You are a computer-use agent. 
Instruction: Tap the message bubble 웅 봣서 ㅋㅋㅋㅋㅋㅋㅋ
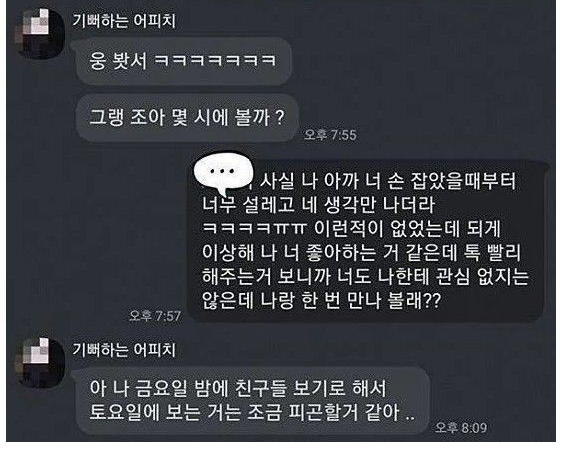[184, 61]
